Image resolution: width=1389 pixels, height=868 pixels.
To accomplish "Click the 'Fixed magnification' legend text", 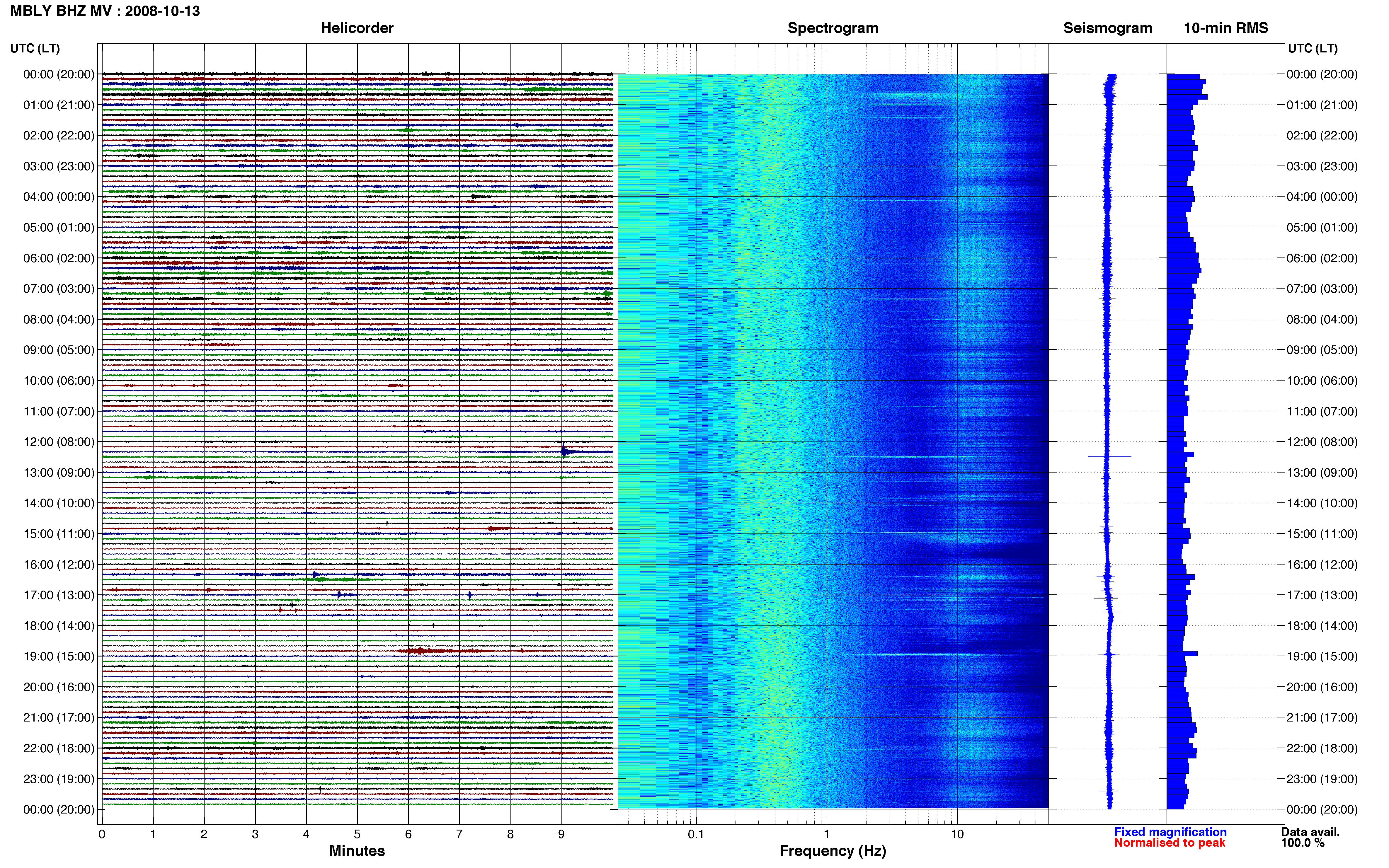I will click(1170, 832).
